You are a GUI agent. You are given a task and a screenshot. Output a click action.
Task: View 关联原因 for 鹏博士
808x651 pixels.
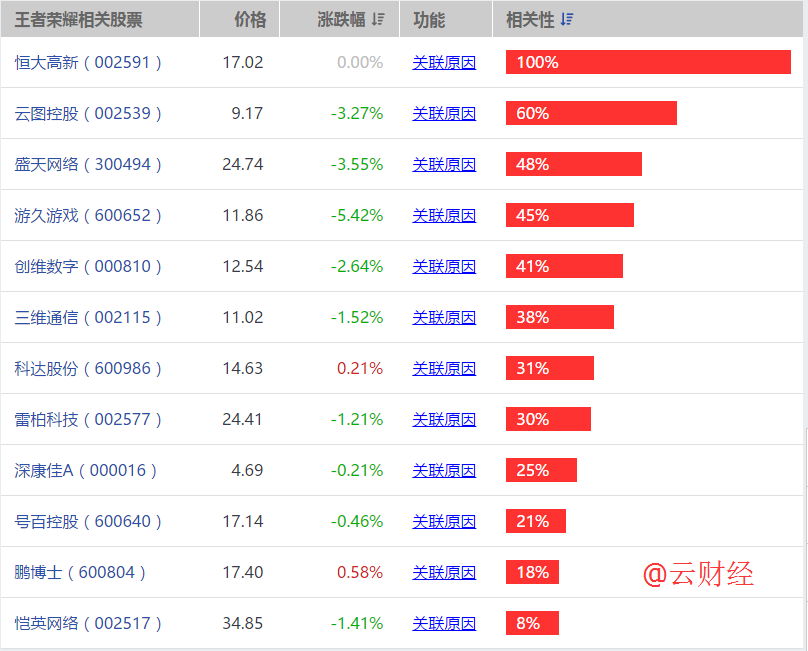pos(444,571)
